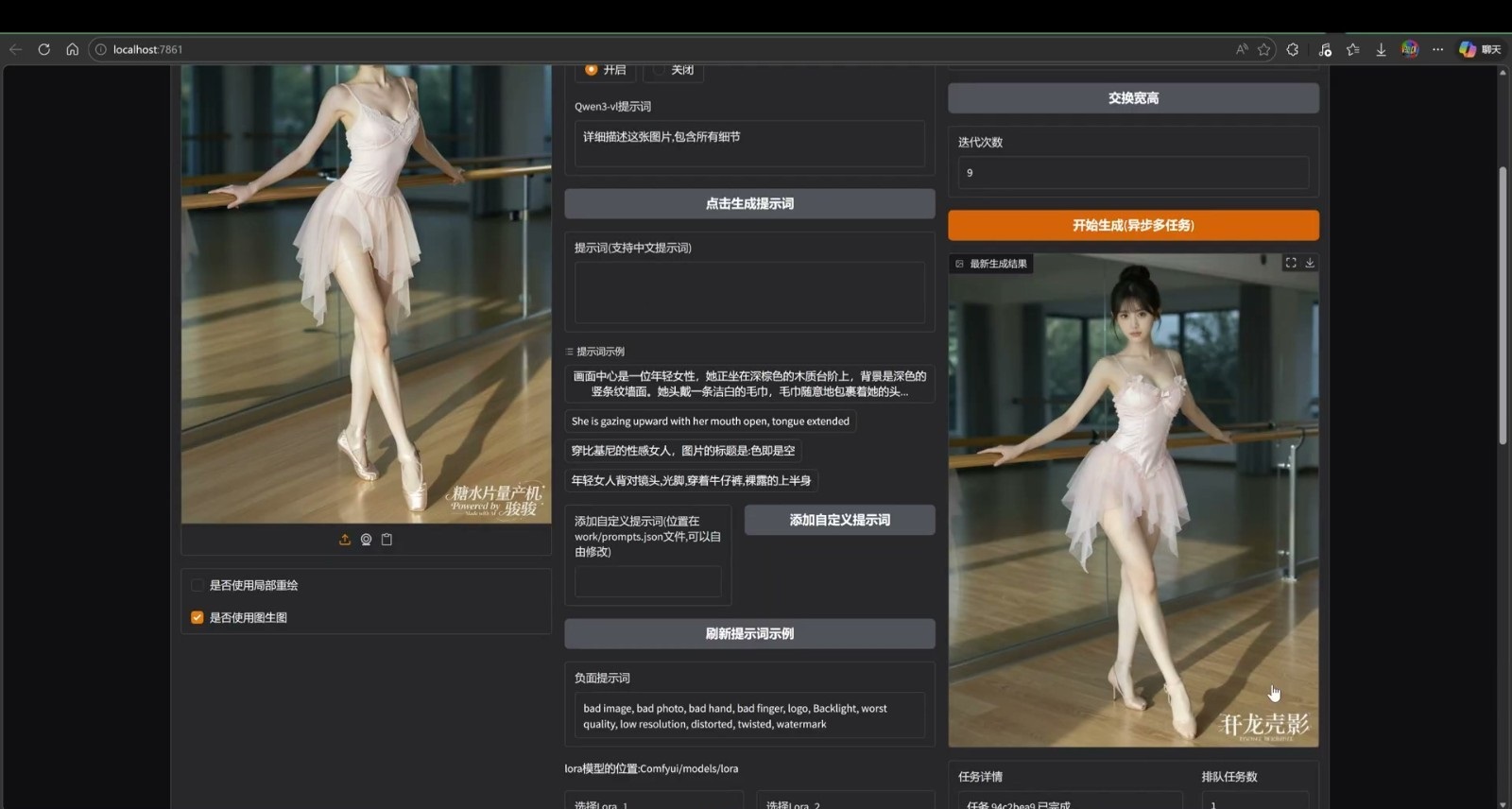Uncheck the 是否使用图生图 checkbox
The height and width of the screenshot is (809, 1512).
tap(198, 617)
